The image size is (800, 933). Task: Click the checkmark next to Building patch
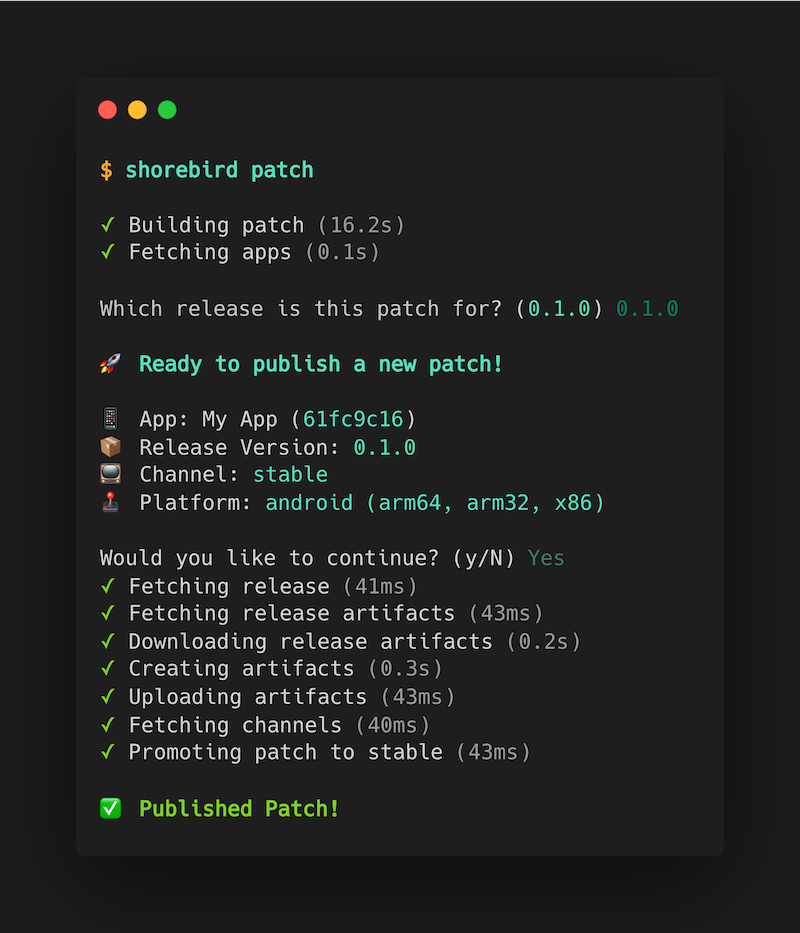click(x=107, y=225)
